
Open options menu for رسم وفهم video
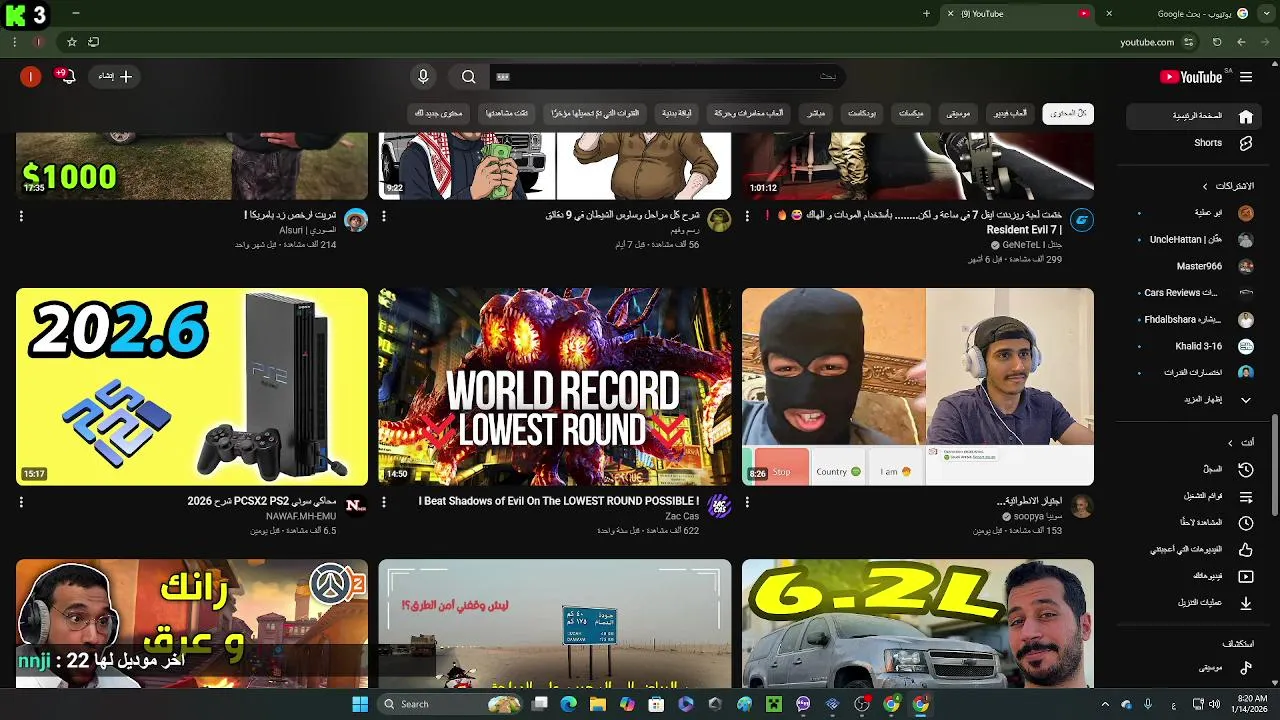point(384,216)
